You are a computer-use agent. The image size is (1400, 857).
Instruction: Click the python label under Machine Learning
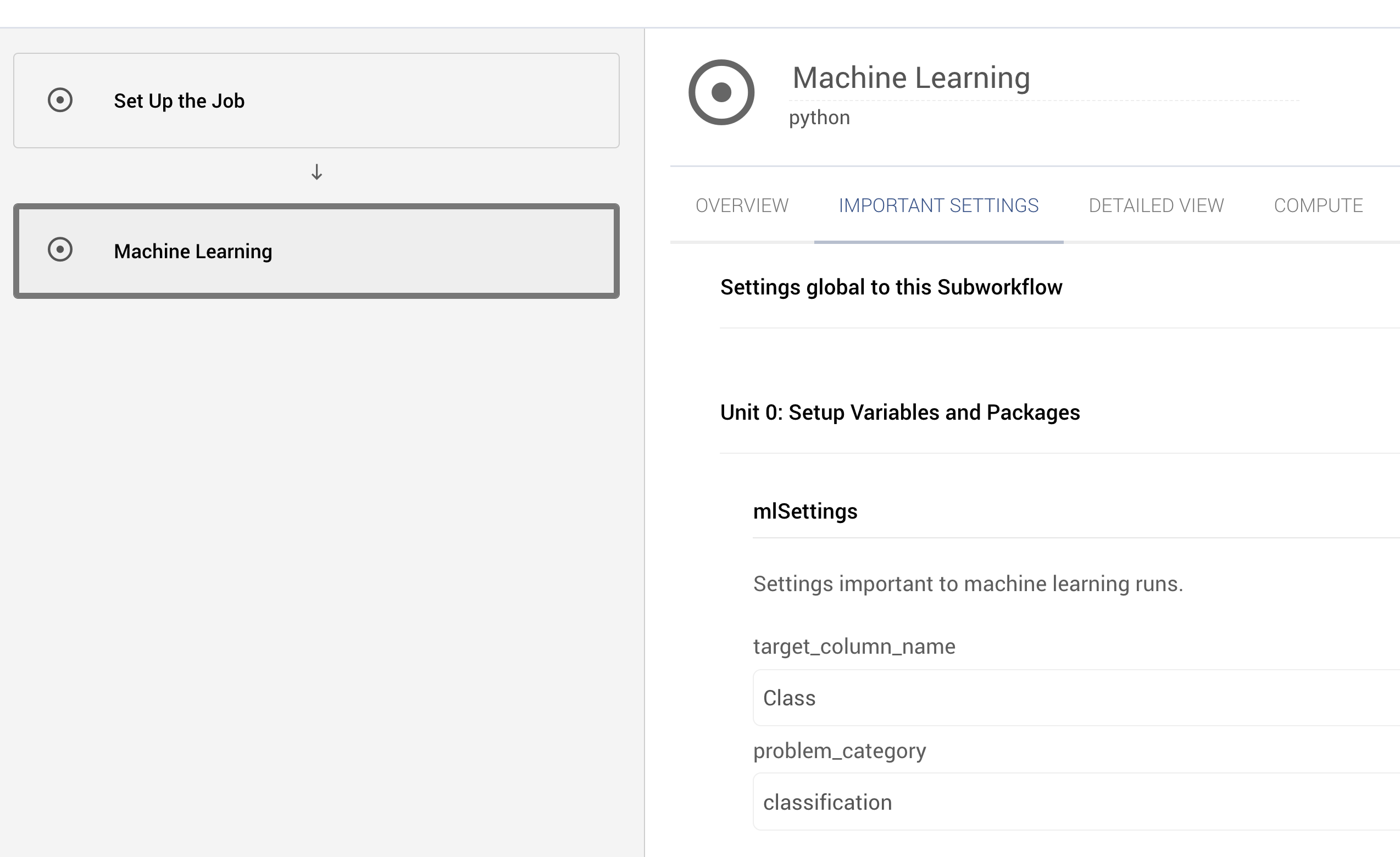(819, 116)
